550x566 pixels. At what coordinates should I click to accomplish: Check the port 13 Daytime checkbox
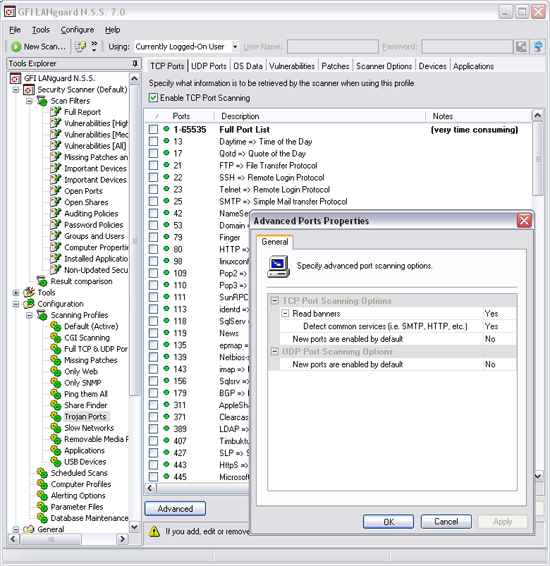tap(153, 141)
